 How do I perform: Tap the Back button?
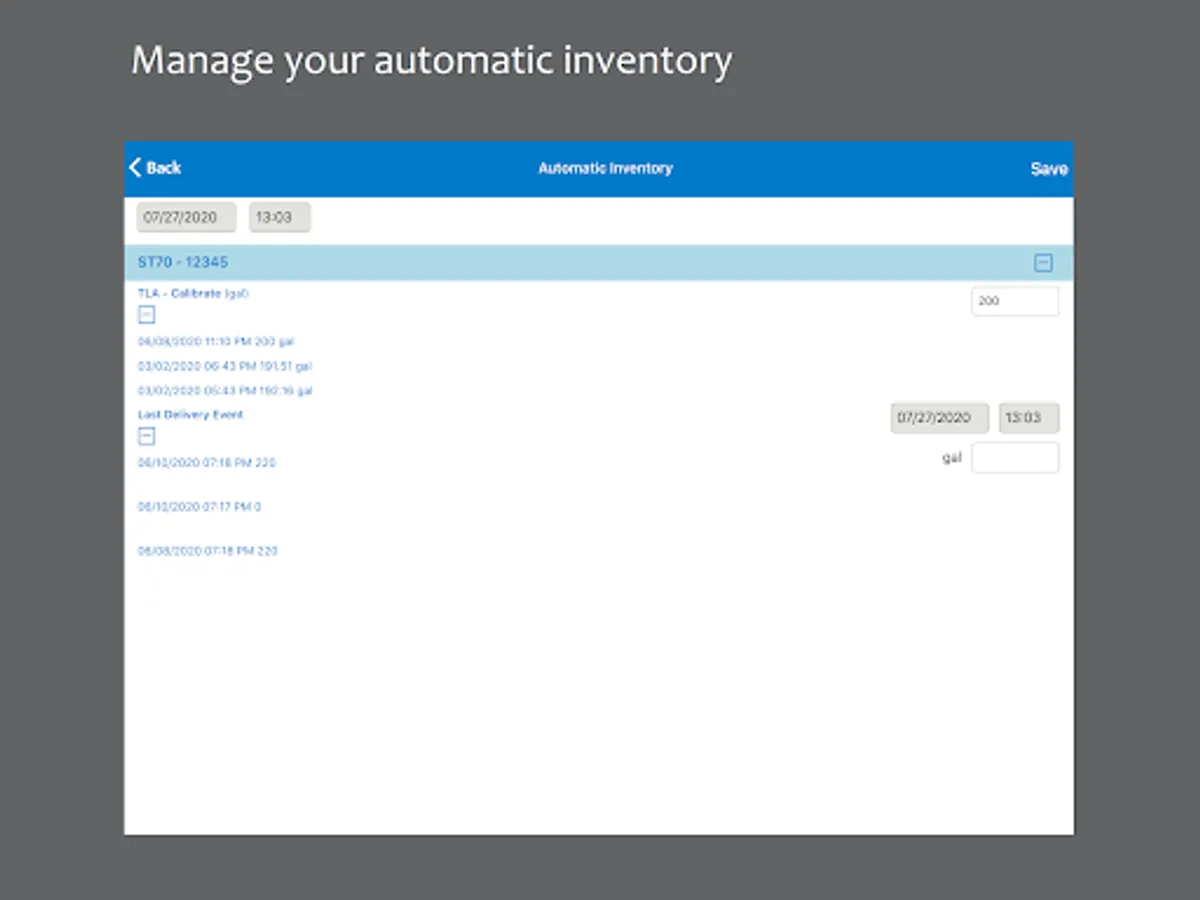tap(157, 168)
